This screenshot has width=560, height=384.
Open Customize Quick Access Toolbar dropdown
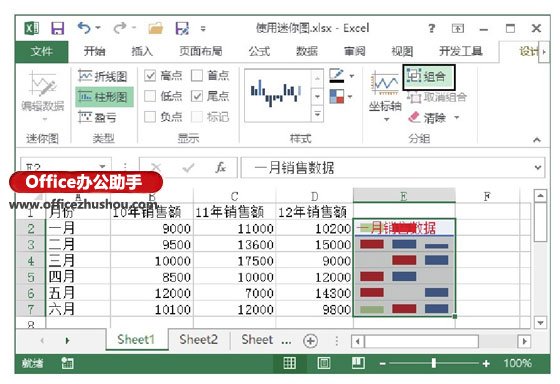[203, 28]
